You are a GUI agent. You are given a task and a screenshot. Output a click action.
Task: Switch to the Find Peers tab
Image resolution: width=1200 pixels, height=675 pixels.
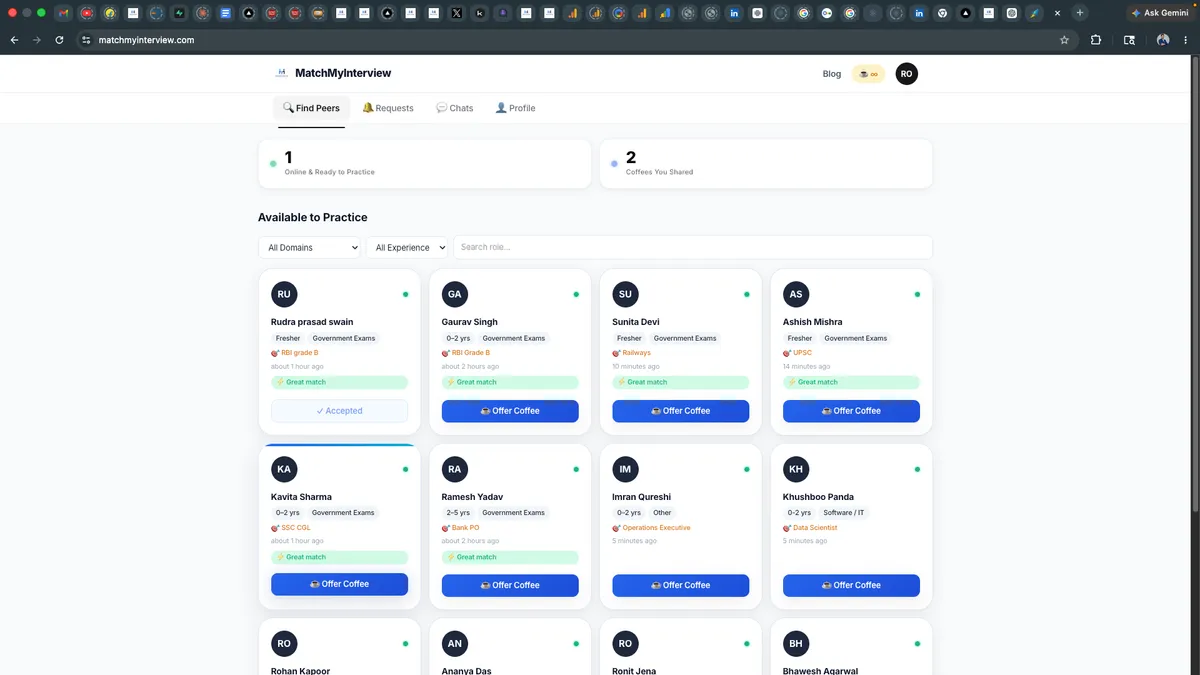tap(311, 108)
